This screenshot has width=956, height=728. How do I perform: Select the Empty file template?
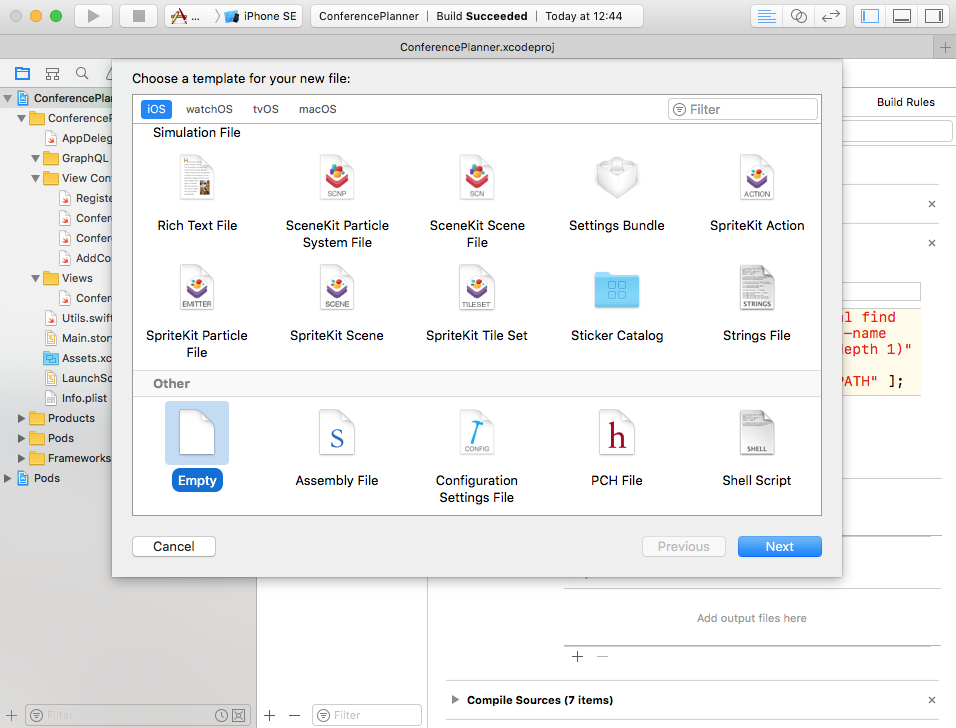tap(197, 446)
